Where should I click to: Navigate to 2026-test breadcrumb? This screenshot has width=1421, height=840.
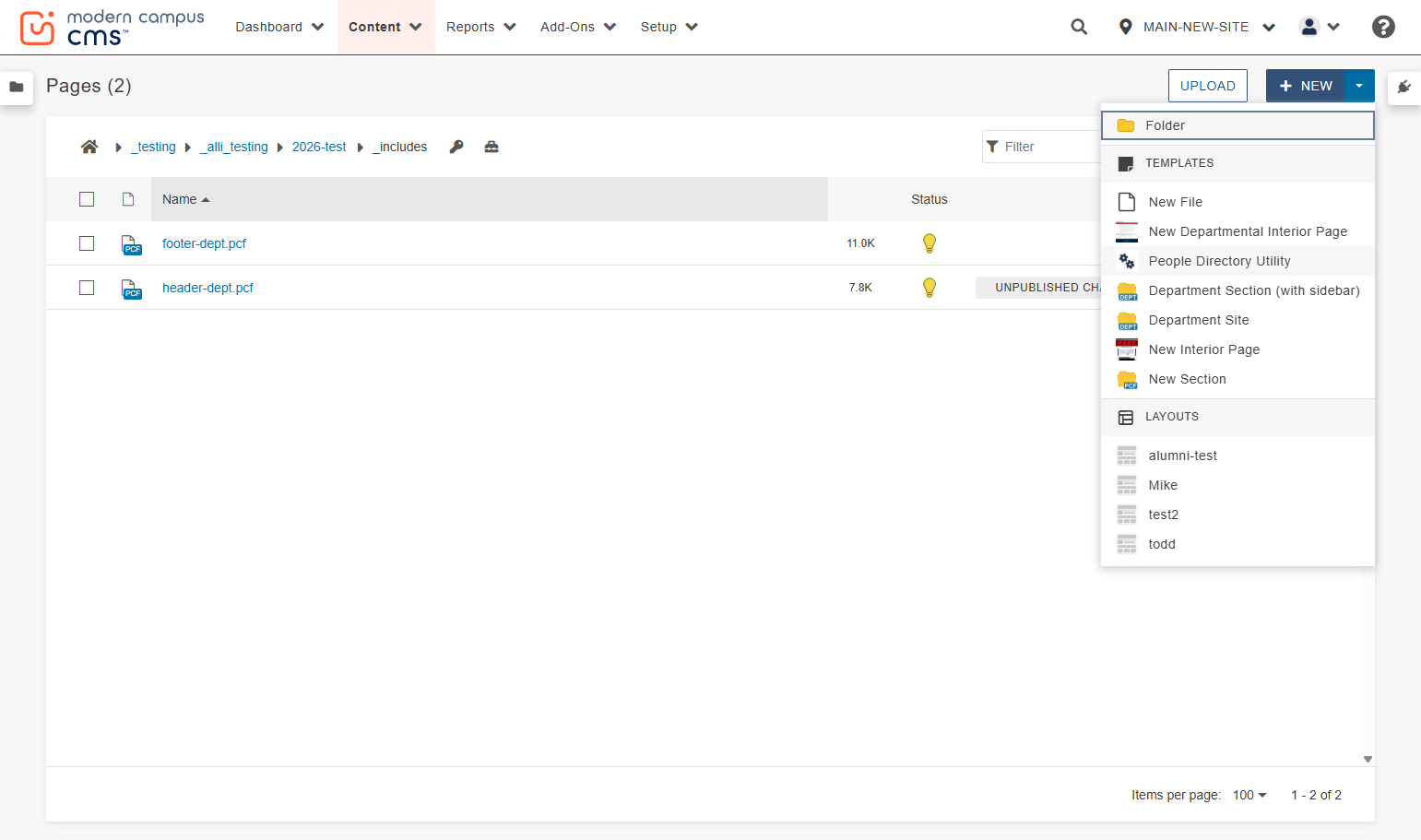click(x=319, y=147)
